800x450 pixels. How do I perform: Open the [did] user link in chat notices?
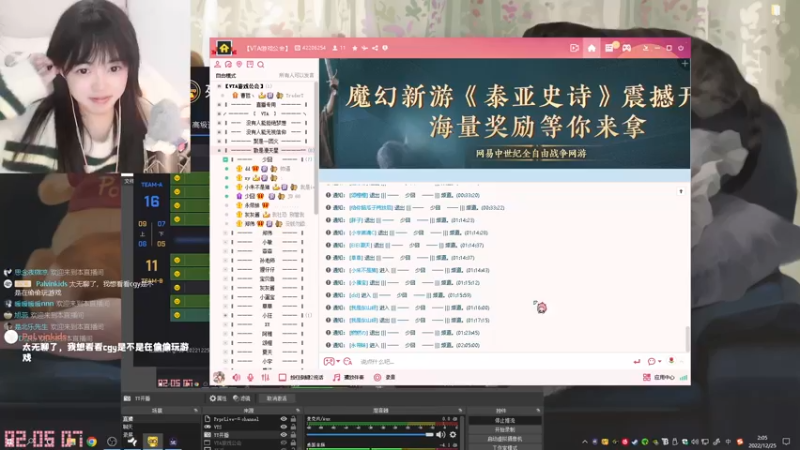(354, 295)
